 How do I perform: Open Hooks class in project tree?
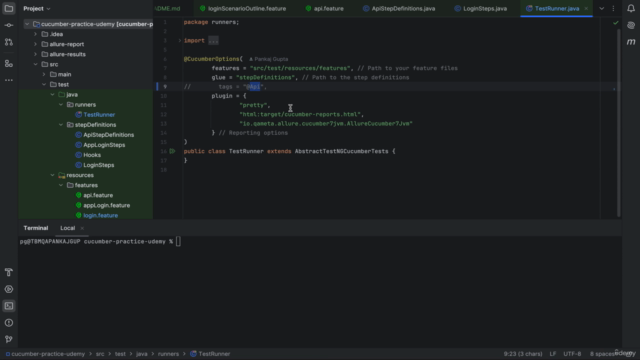point(92,155)
